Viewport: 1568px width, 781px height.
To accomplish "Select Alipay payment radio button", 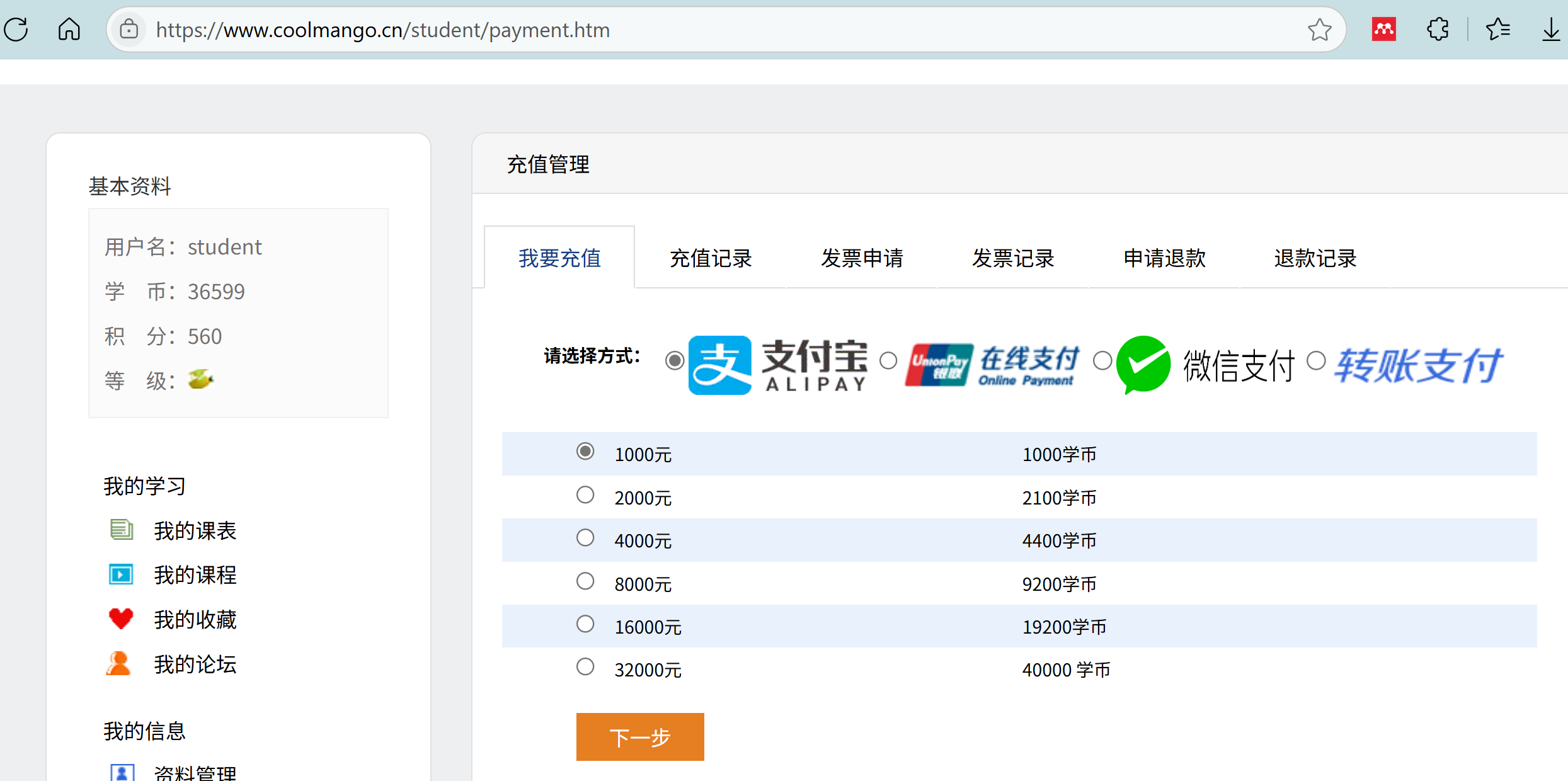I will 675,361.
